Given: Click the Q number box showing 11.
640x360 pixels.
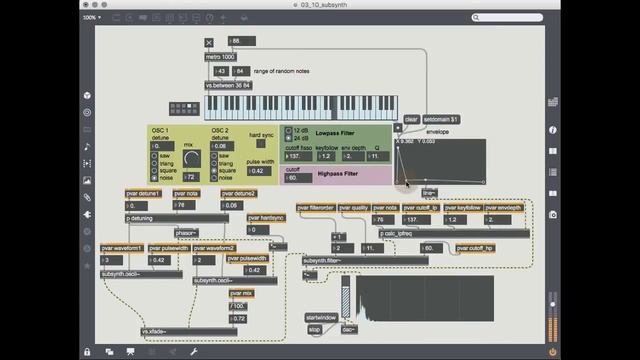Looking at the screenshot, I should tap(378, 156).
